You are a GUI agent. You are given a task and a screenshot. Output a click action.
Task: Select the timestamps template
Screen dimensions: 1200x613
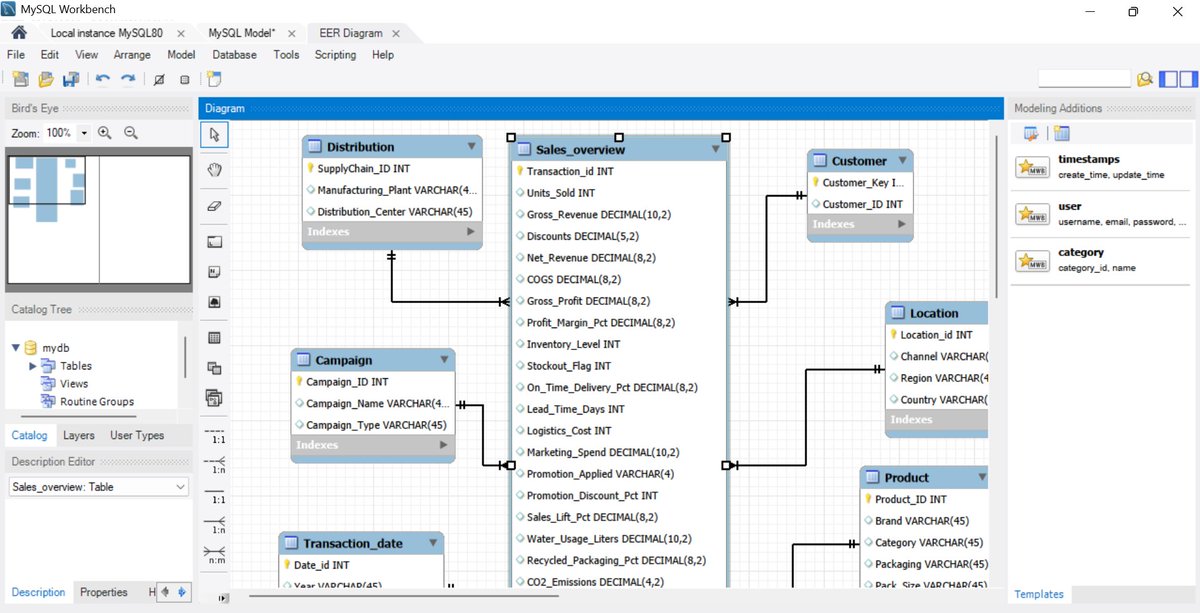click(1102, 166)
